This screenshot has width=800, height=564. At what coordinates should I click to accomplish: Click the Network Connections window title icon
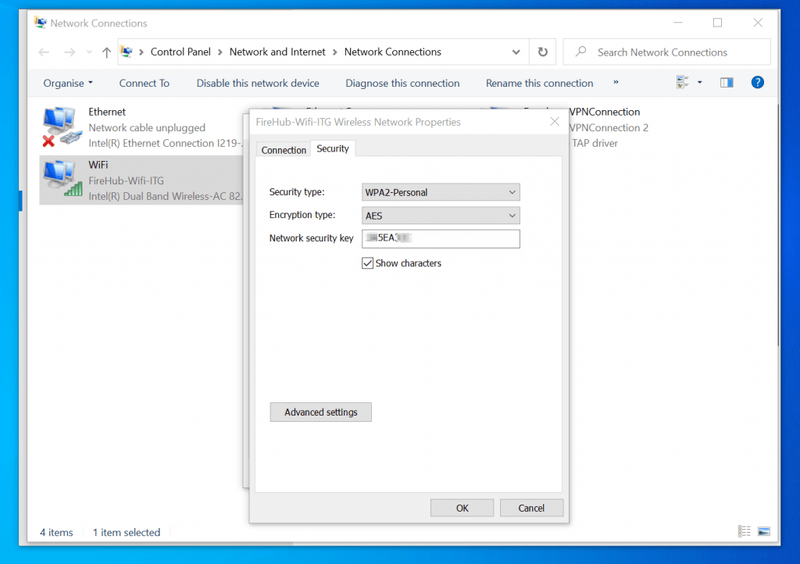click(40, 23)
